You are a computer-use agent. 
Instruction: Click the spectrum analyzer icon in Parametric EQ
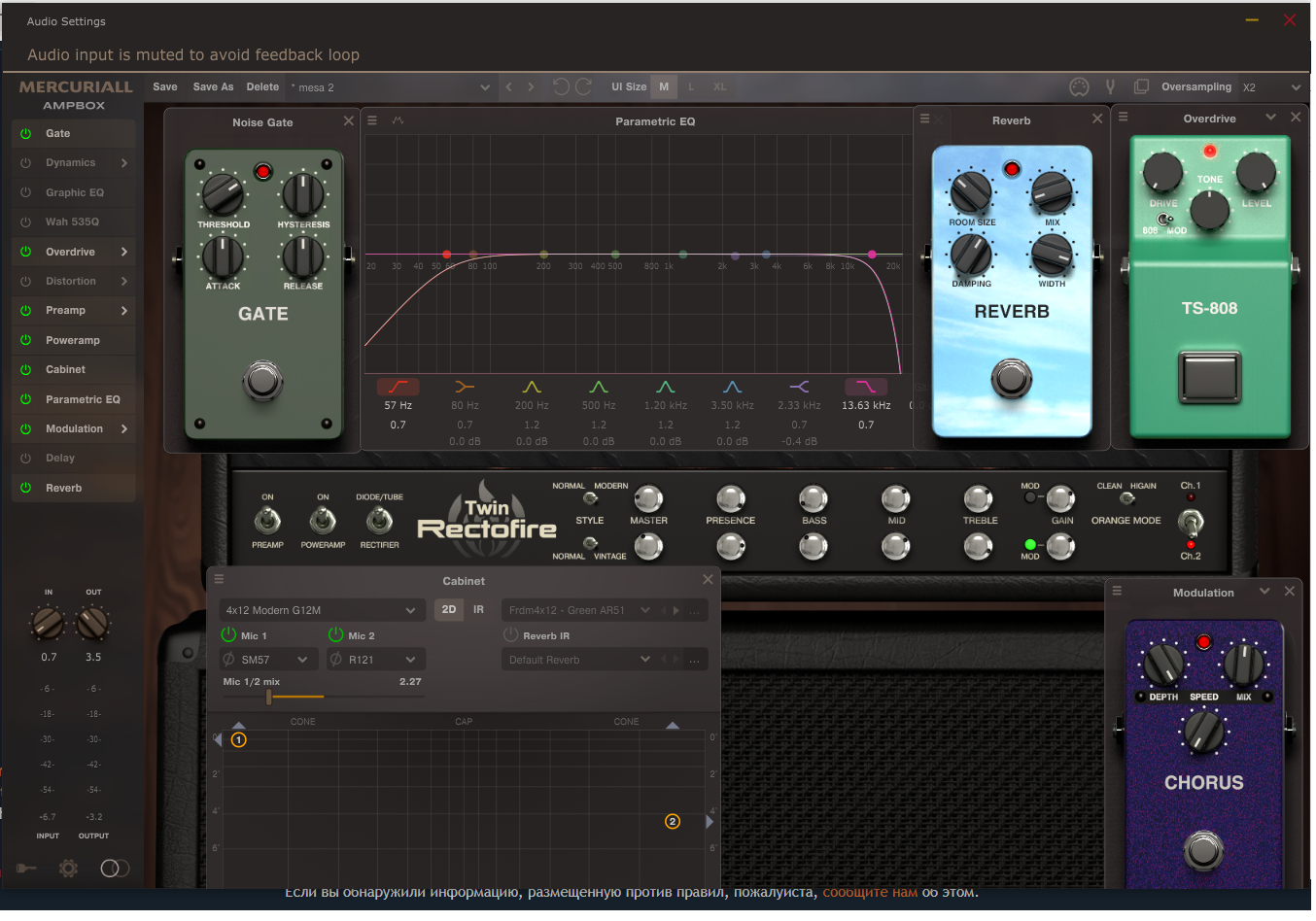(x=398, y=120)
